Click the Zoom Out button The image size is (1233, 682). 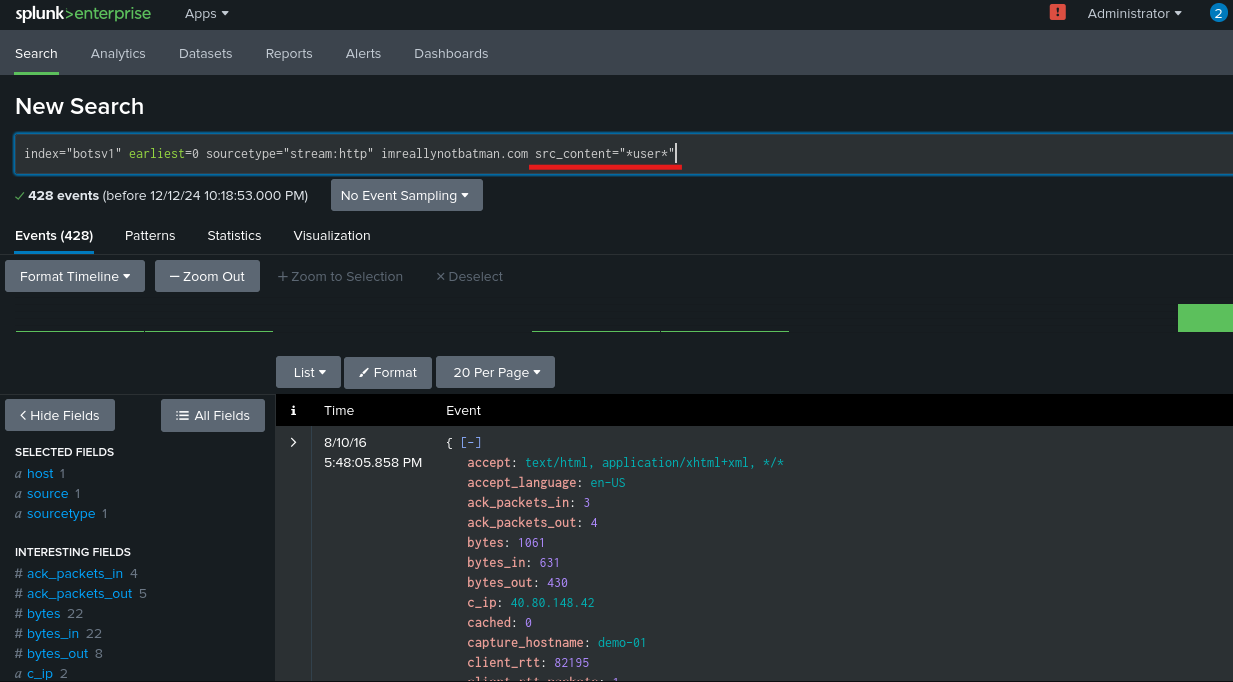click(x=207, y=276)
